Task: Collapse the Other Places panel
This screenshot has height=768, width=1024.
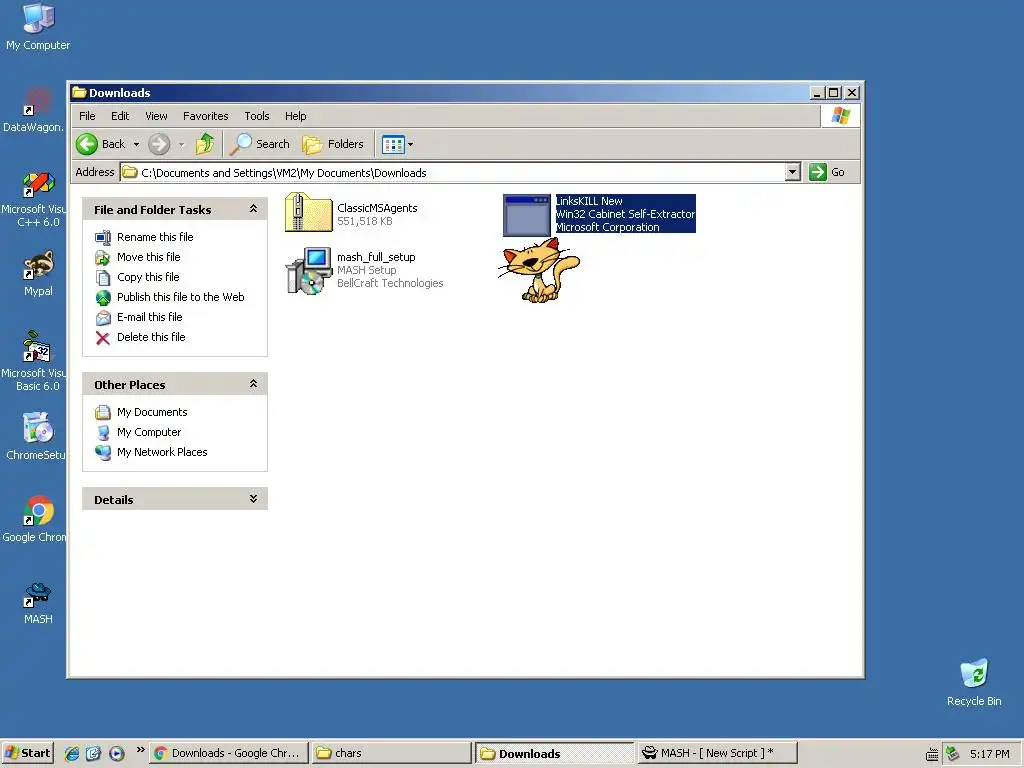Action: [253, 384]
